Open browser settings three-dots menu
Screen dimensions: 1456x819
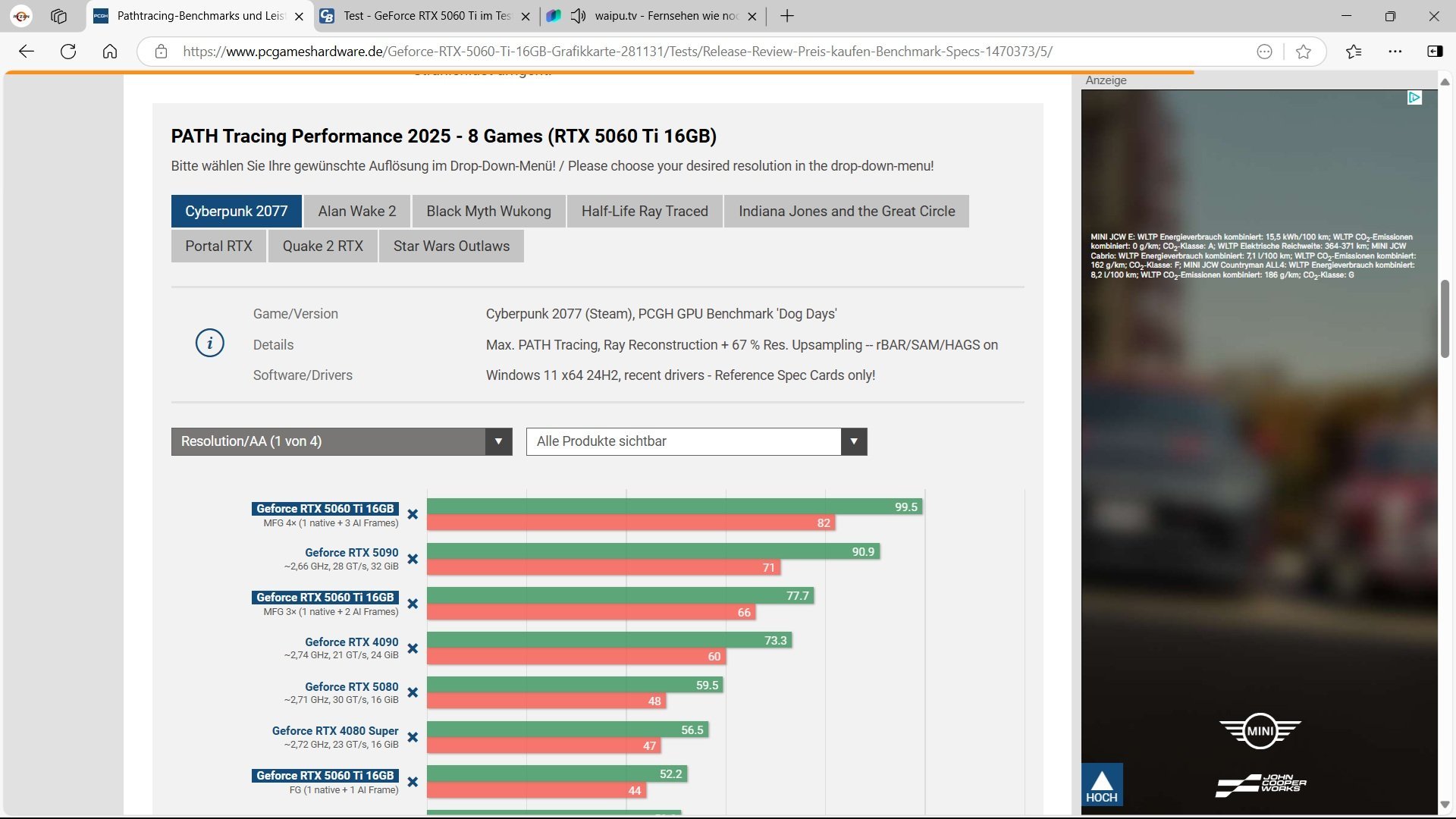[1395, 52]
